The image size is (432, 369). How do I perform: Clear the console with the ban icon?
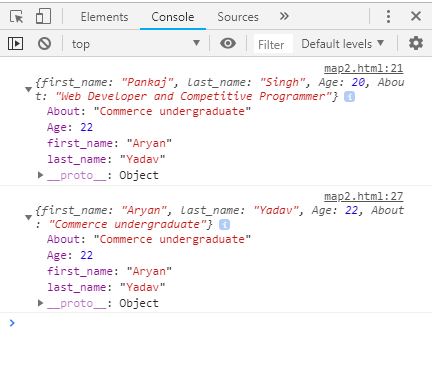pos(44,44)
